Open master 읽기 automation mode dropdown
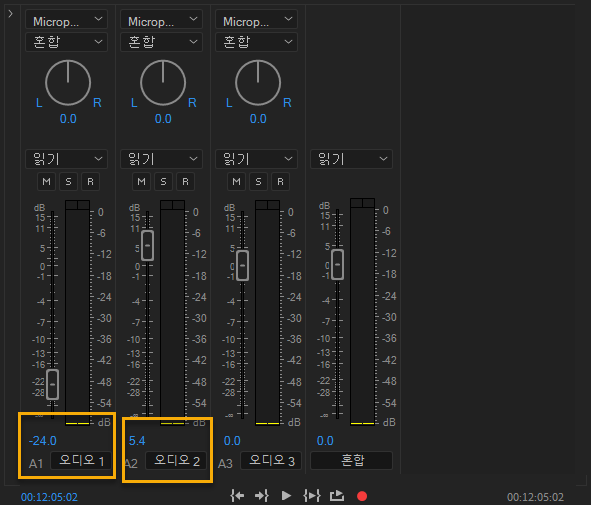This screenshot has width=591, height=505. pyautogui.click(x=351, y=159)
